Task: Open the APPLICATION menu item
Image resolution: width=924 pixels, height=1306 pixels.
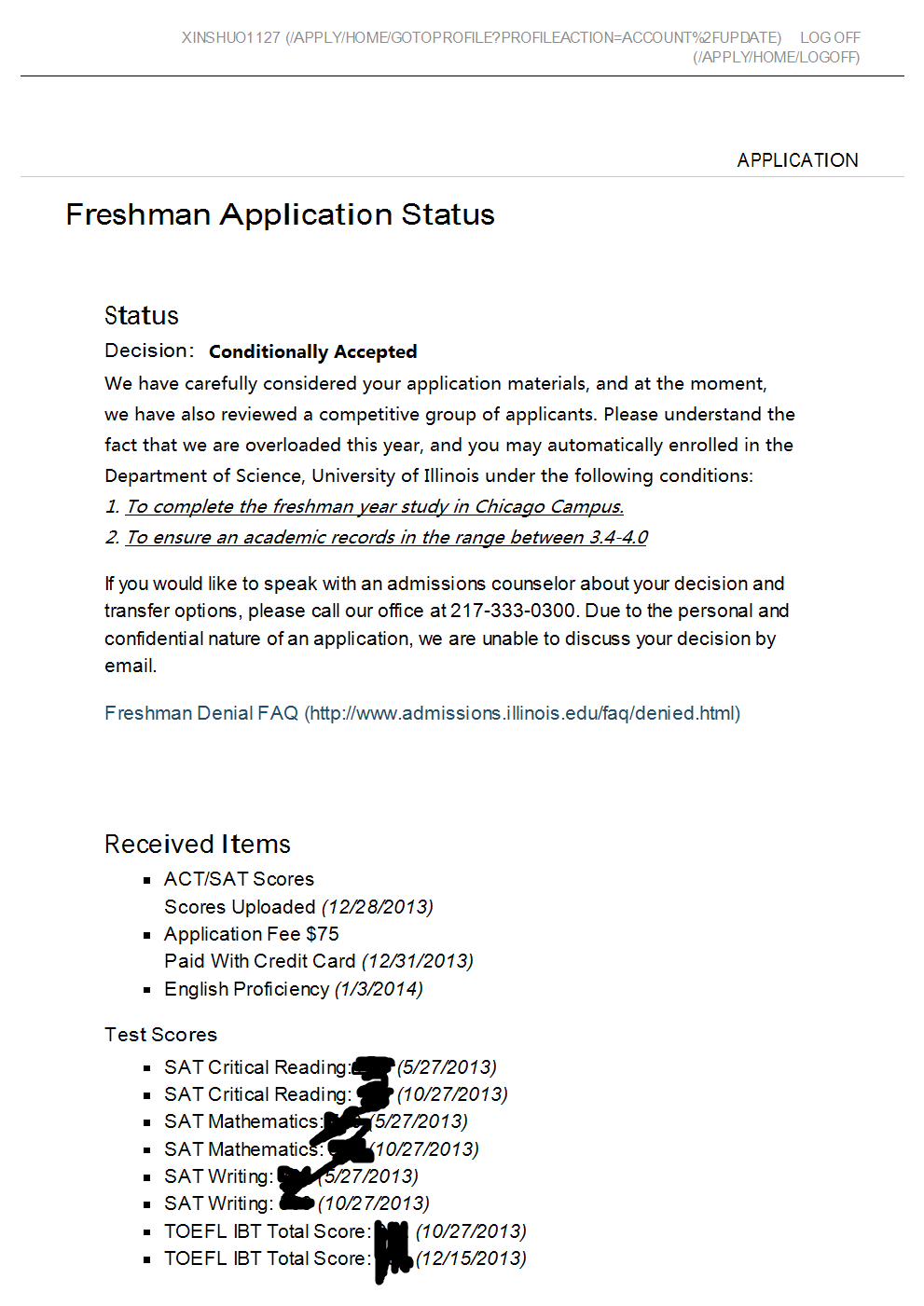Action: (x=797, y=160)
